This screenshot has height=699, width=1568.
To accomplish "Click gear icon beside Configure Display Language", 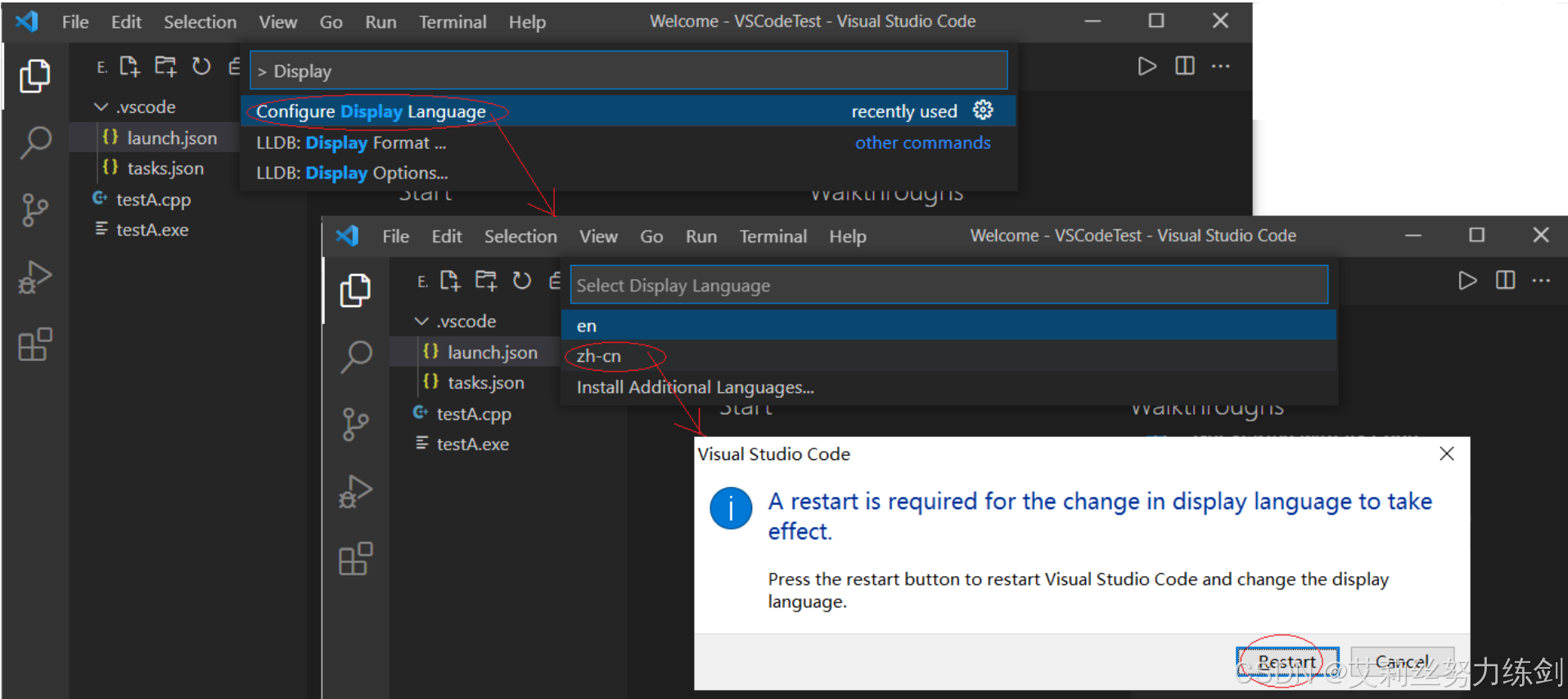I will click(983, 110).
